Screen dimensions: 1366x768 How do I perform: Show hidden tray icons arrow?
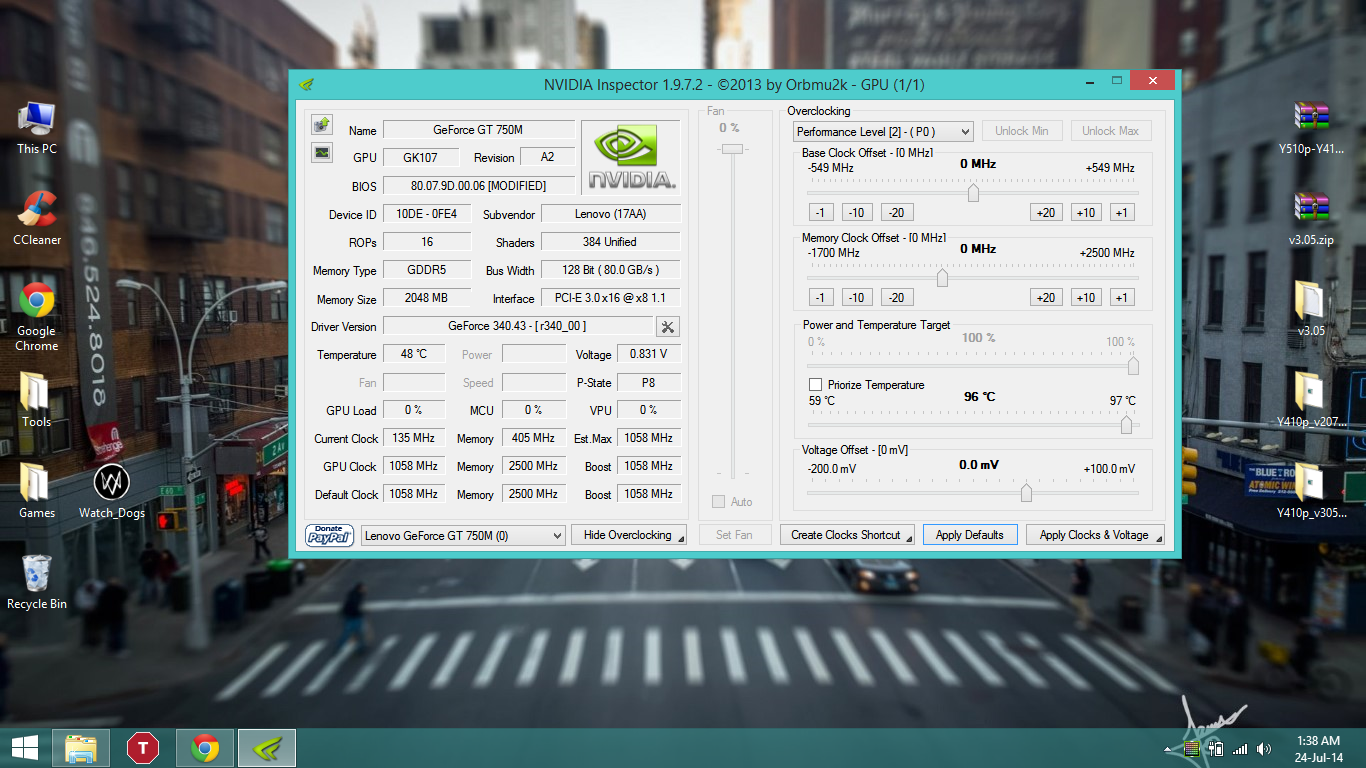tap(1168, 749)
